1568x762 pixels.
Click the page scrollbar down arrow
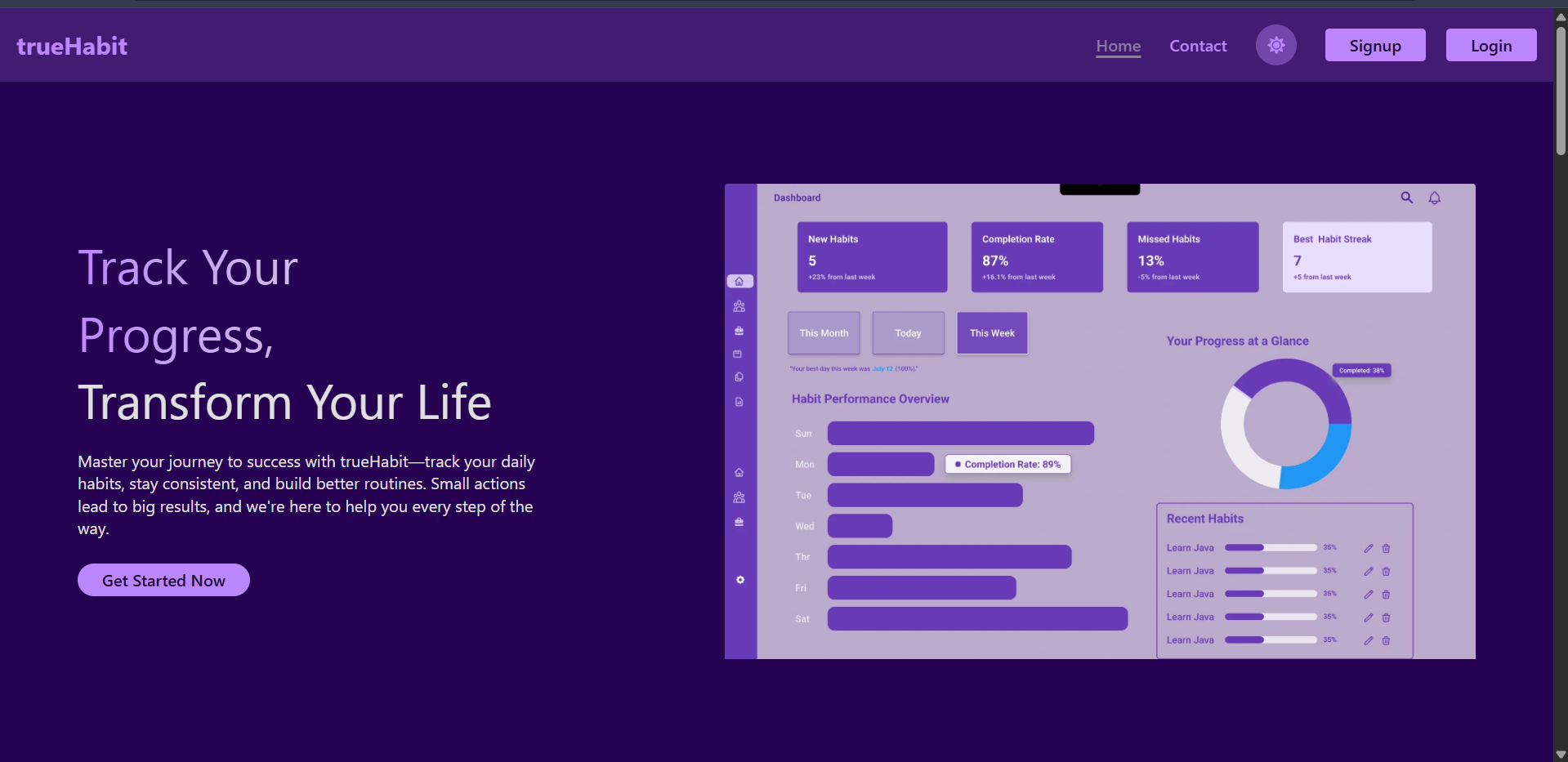coord(1560,755)
